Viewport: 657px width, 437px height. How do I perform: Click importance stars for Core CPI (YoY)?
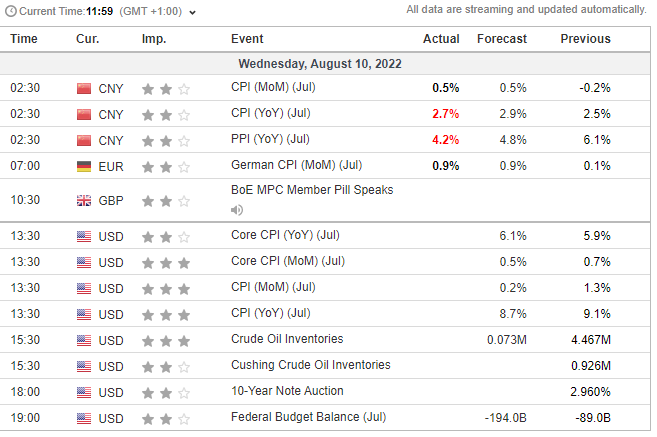[166, 237]
